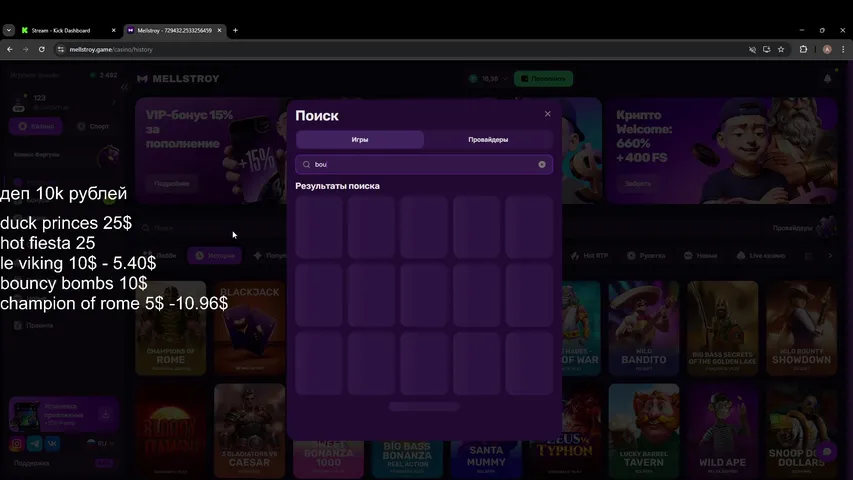
Task: Open Champions of Rome game tile
Action: coord(171,328)
